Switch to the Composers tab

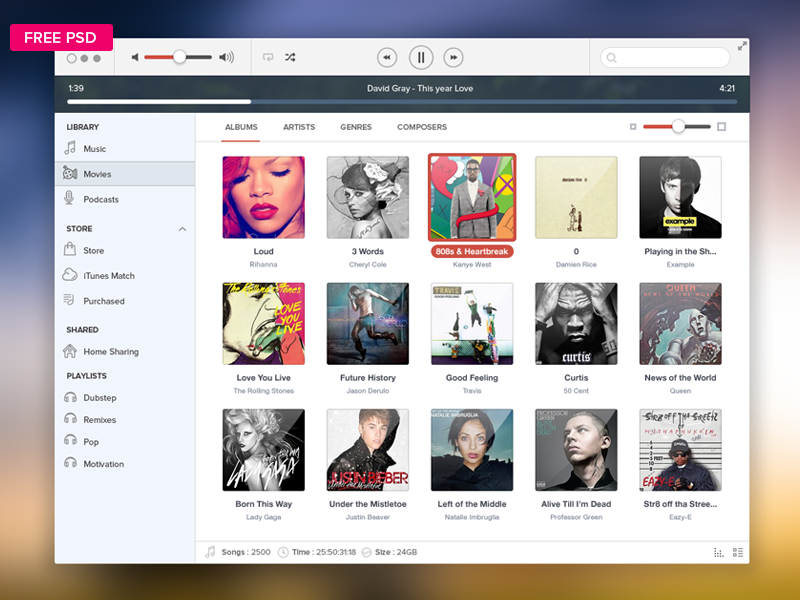pyautogui.click(x=422, y=127)
